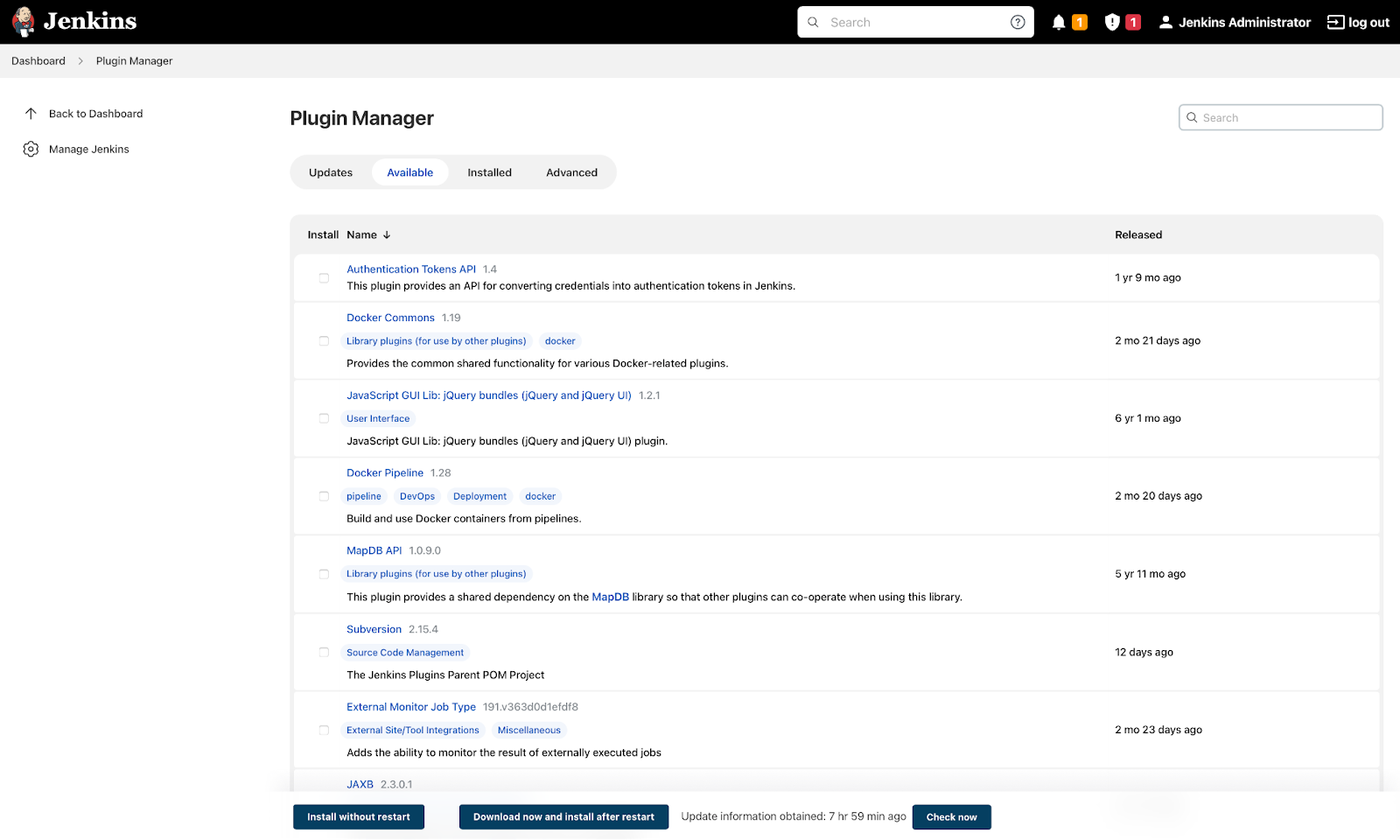1400x840 pixels.
Task: Go to Dashboard breadcrumb
Action: tap(38, 61)
